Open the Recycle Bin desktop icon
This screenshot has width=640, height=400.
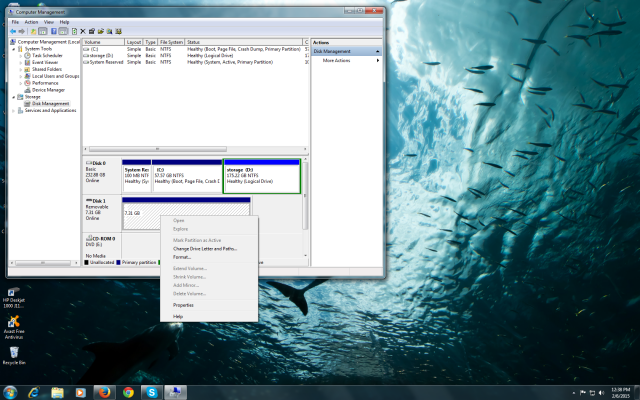point(14,353)
